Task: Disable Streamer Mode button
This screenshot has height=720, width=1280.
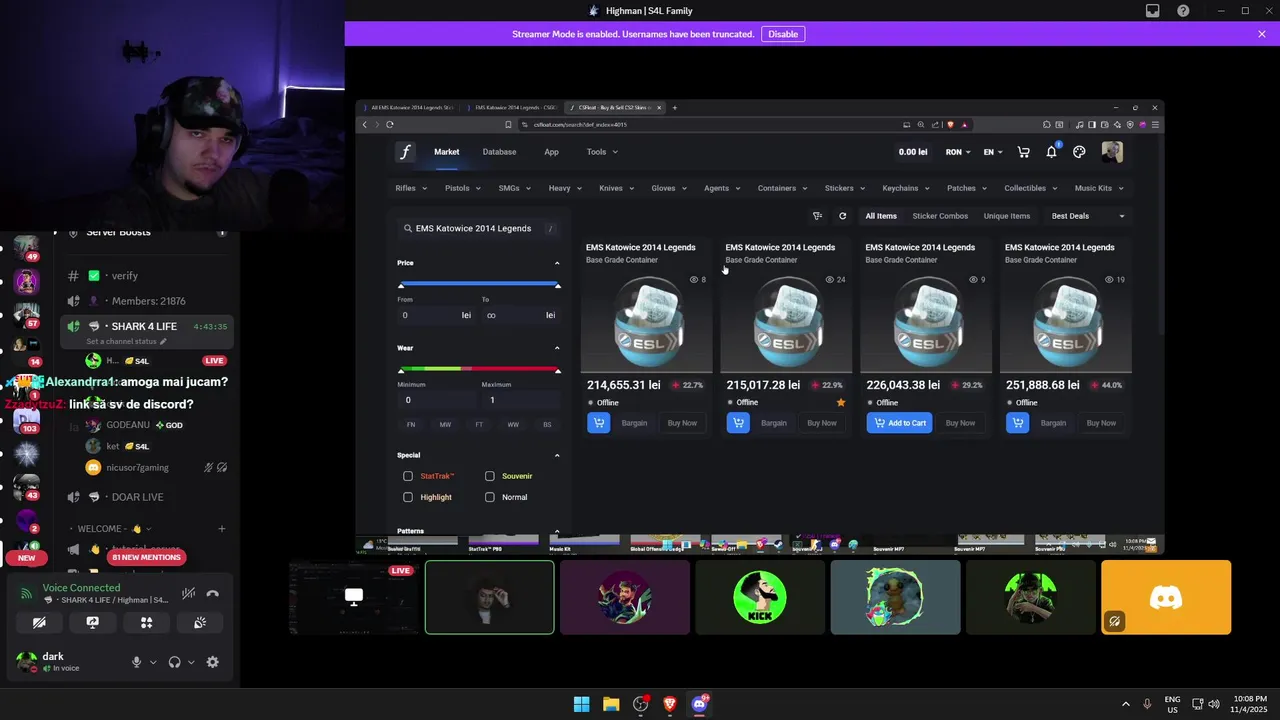Action: 783,34
